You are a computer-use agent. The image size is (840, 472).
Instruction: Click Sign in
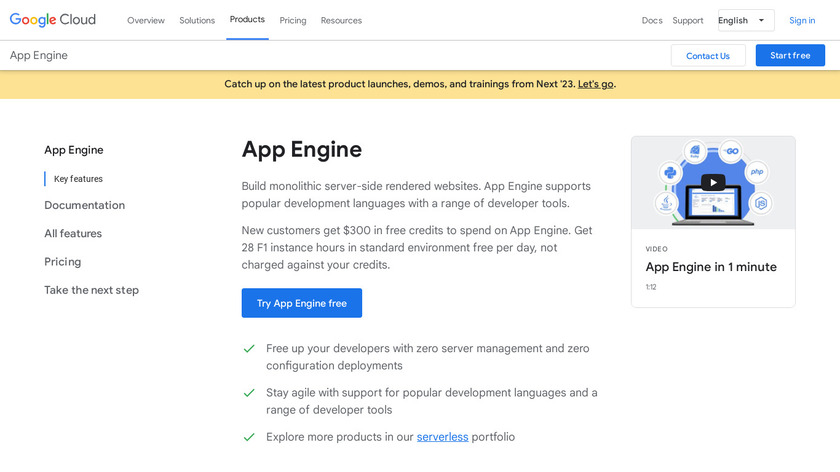click(x=802, y=20)
